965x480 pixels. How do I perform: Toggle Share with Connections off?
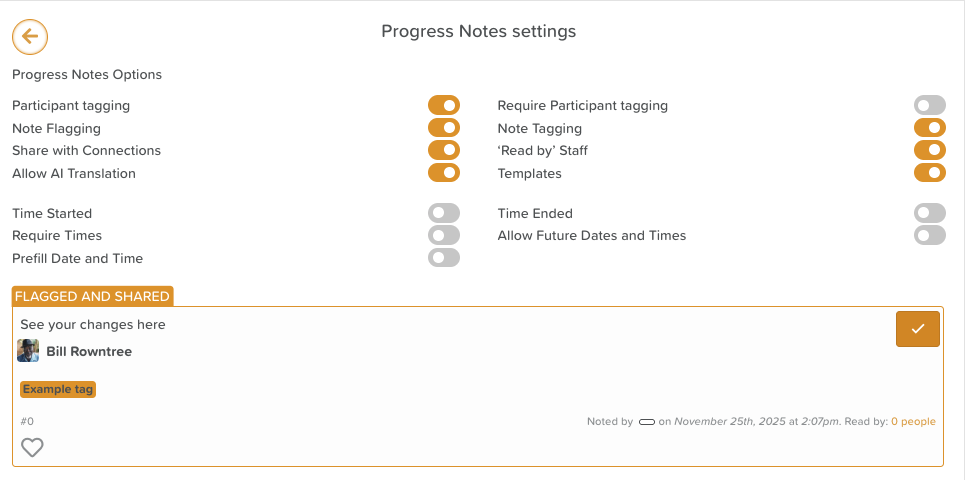click(x=443, y=150)
